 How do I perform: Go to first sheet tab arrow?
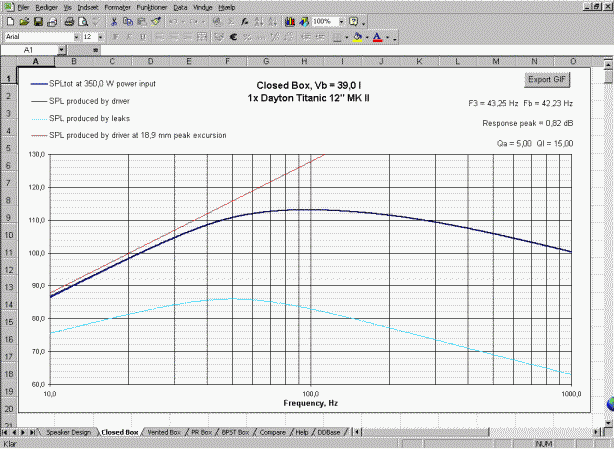[x=5, y=432]
